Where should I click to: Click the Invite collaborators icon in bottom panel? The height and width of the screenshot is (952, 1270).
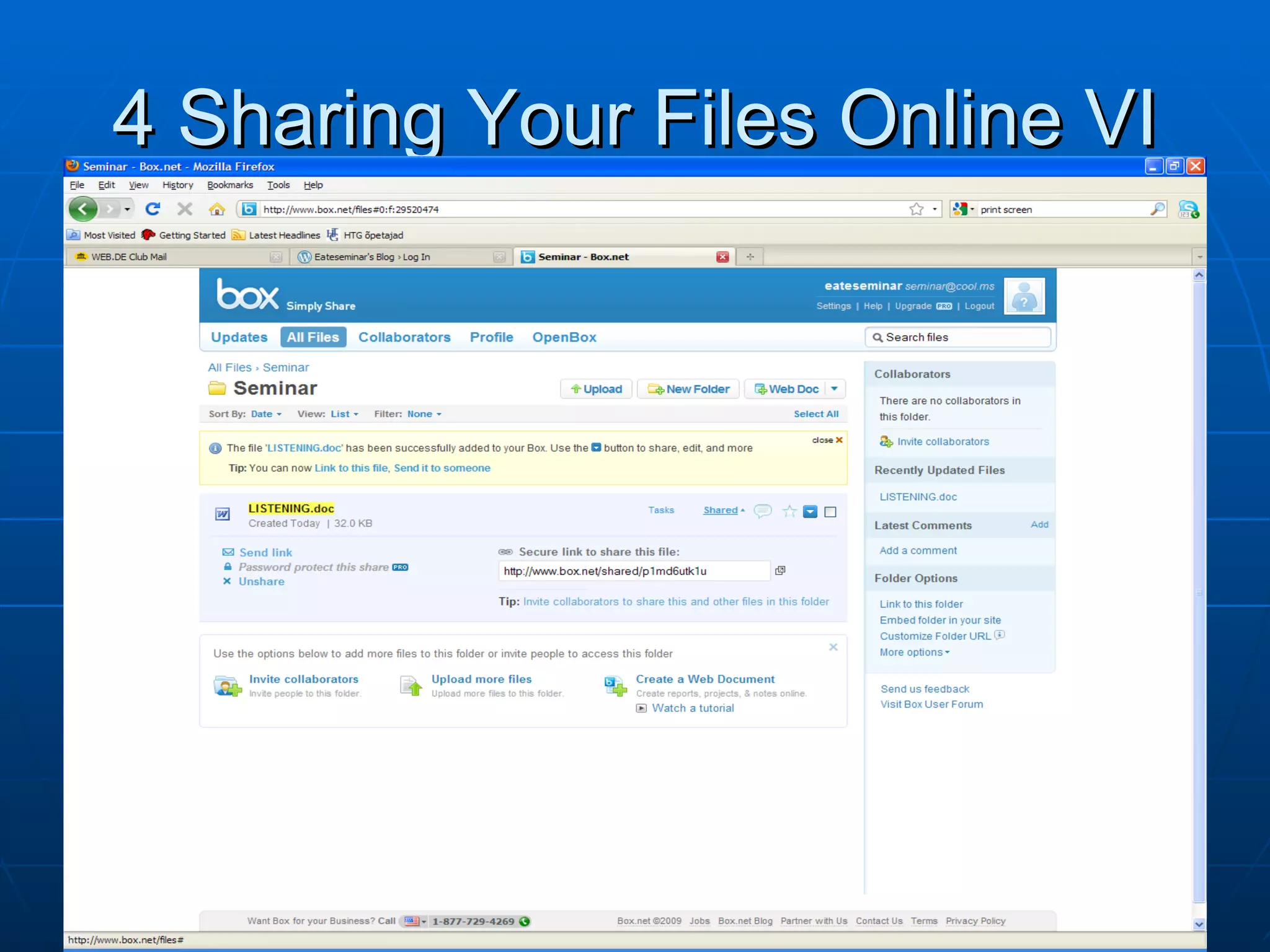(228, 686)
